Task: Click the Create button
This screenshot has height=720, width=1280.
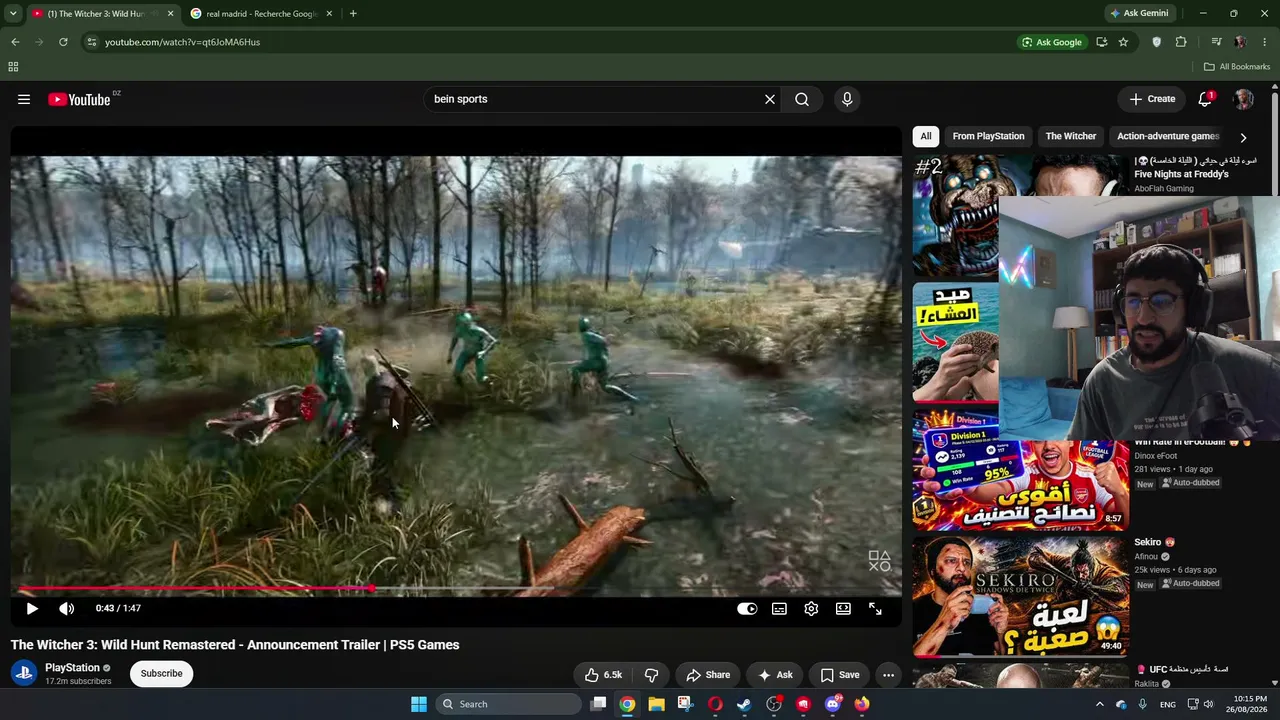Action: click(x=1152, y=99)
